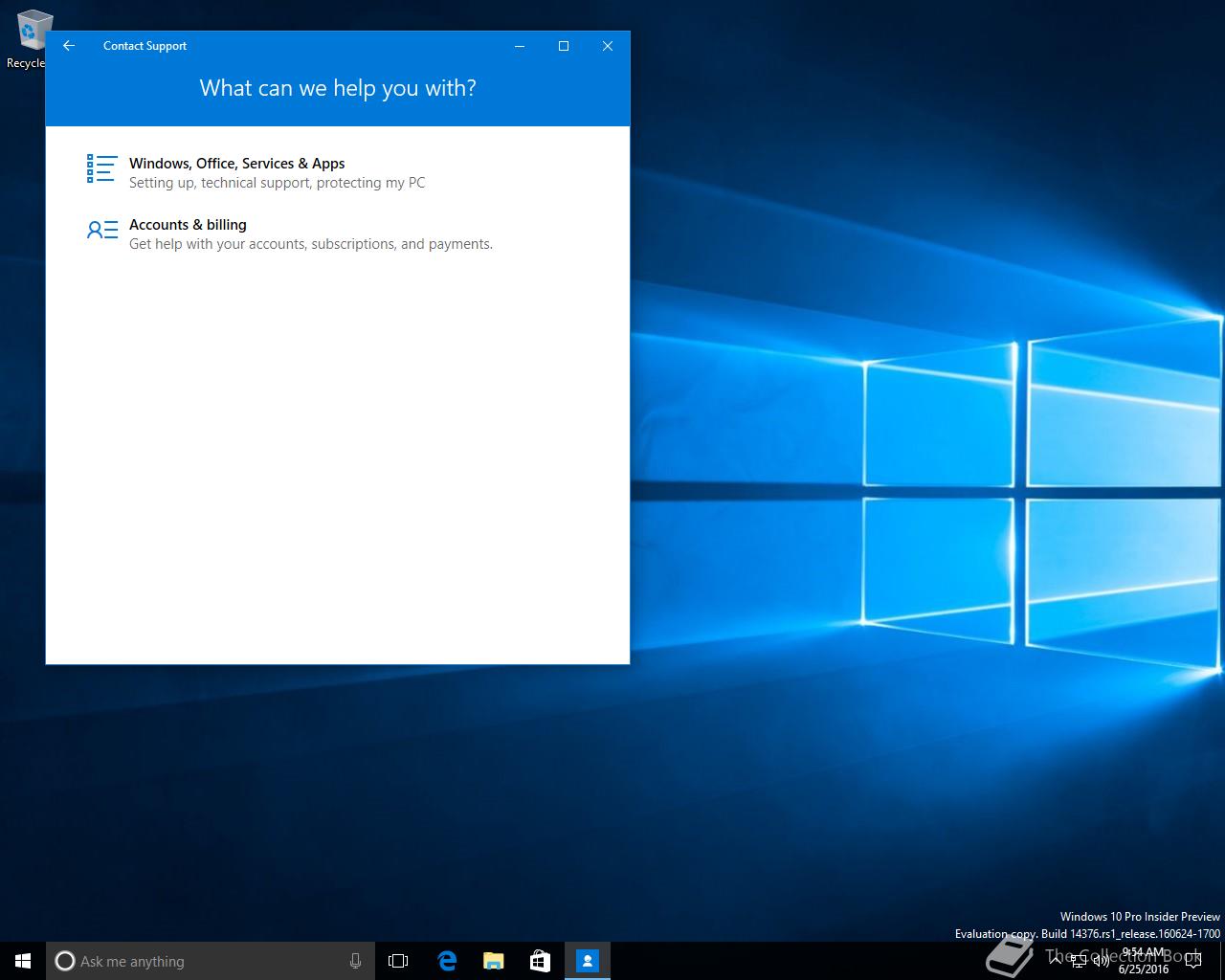Open Task View from the taskbar

click(398, 961)
